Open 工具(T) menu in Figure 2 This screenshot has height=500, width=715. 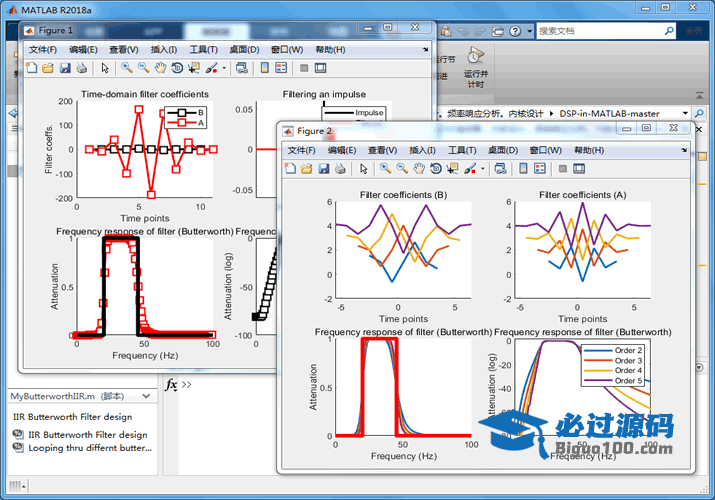pyautogui.click(x=462, y=150)
